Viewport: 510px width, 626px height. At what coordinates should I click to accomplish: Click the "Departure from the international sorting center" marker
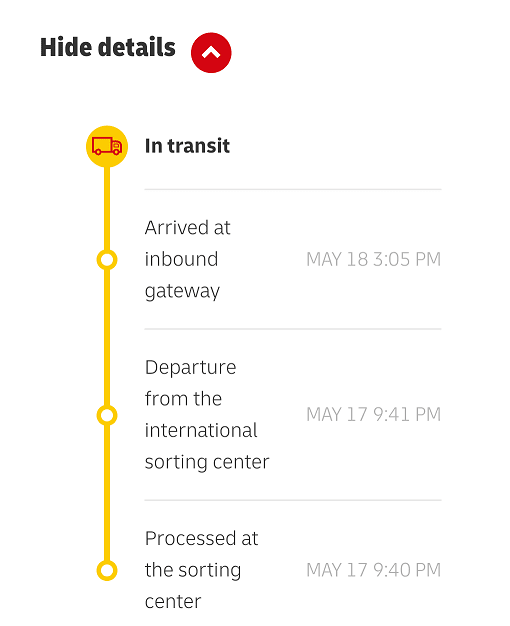tap(107, 416)
